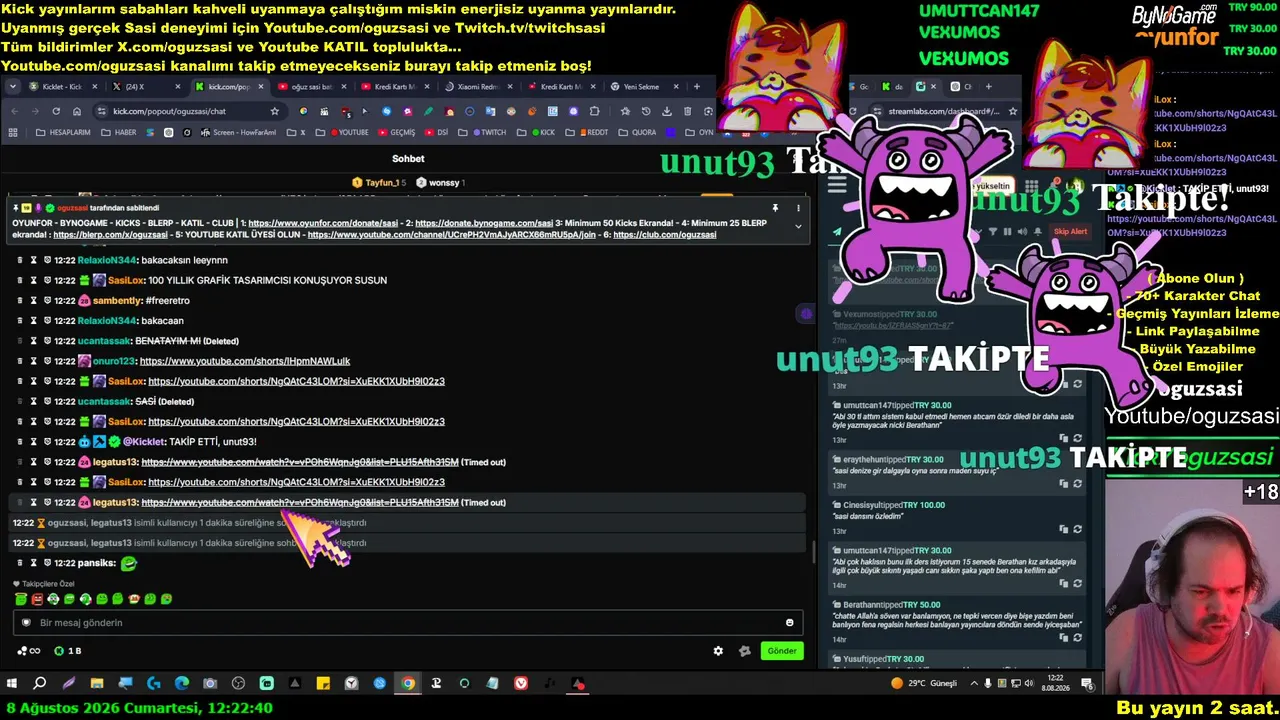Bookmark this page with the star icon
The image size is (1280, 720).
(275, 111)
